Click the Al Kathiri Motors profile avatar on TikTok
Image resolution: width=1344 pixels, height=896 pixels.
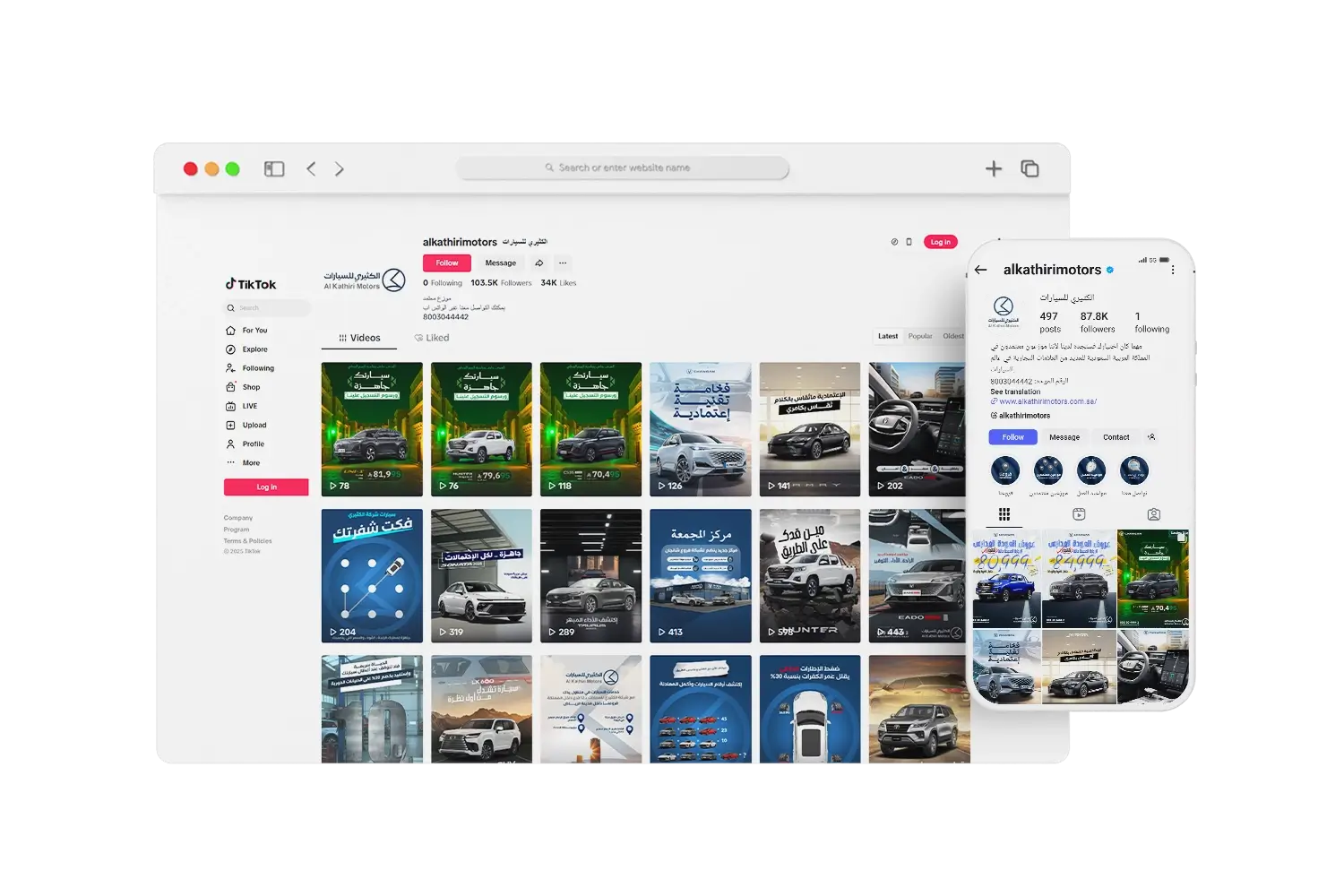[365, 280]
